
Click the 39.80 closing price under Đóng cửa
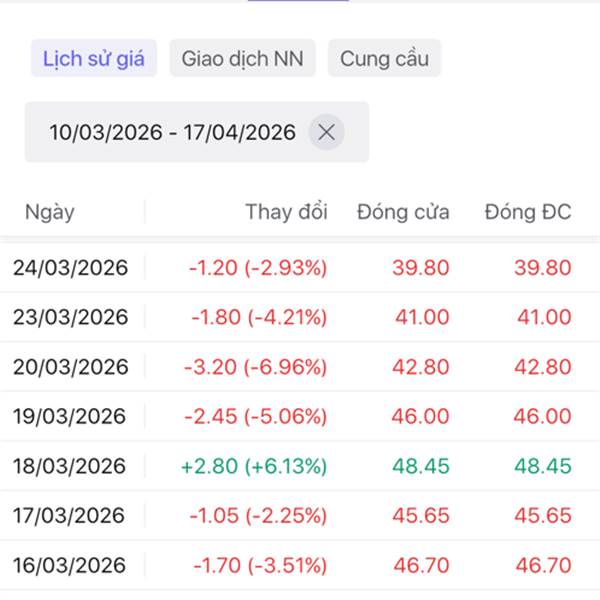click(422, 267)
